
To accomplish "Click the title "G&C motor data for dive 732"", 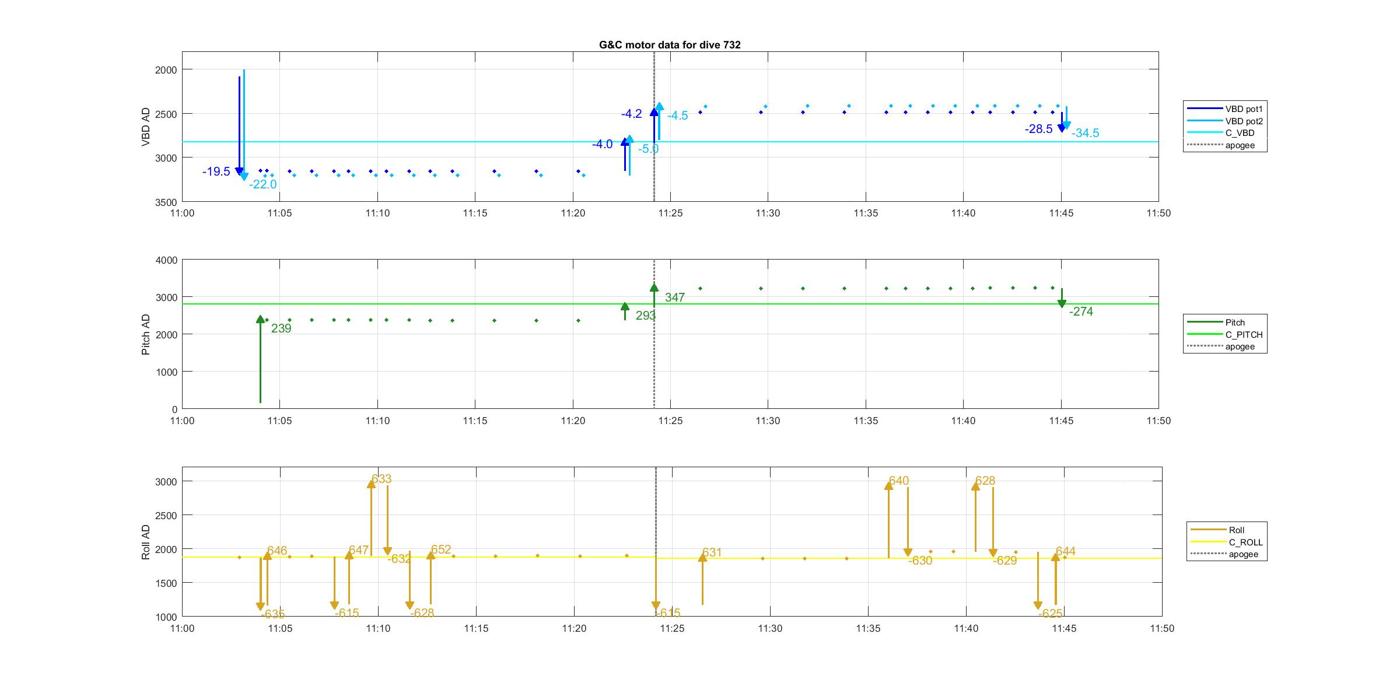I will point(670,45).
